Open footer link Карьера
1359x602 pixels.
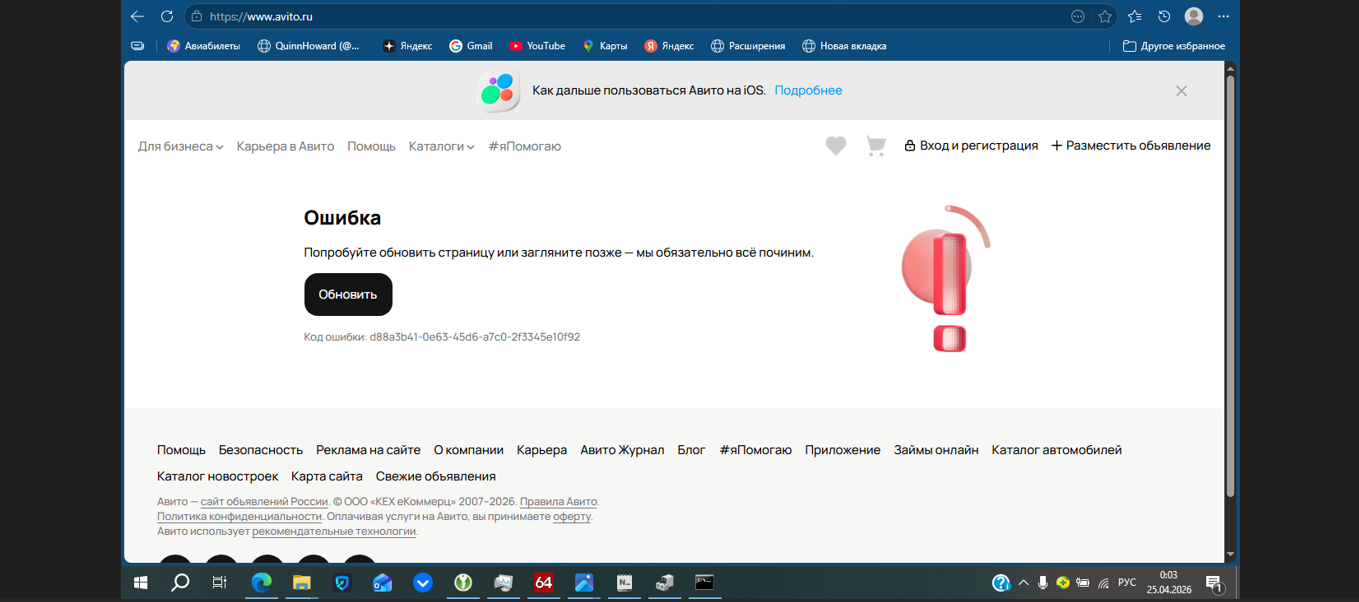point(542,450)
